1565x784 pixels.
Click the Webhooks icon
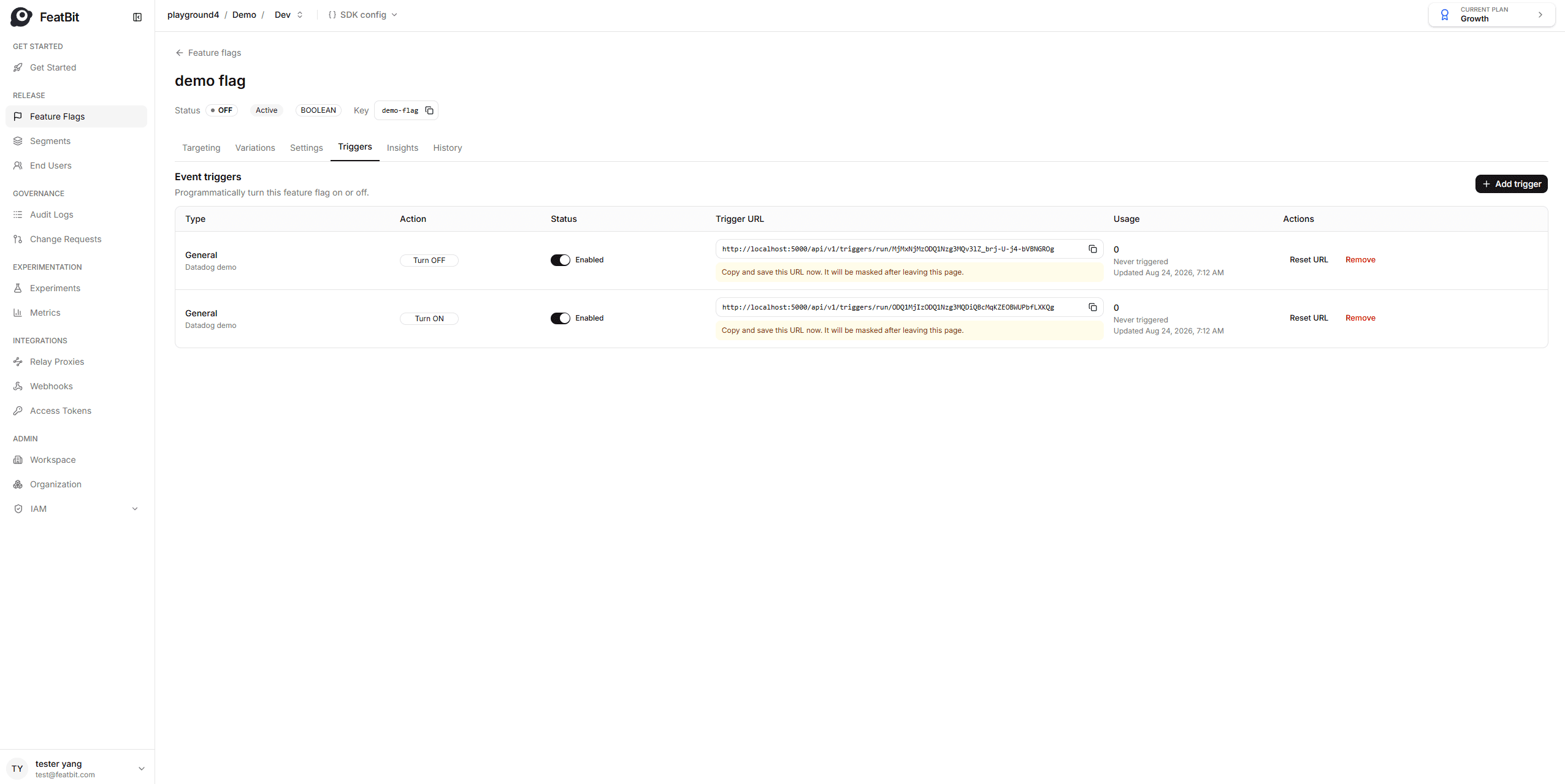click(x=18, y=386)
